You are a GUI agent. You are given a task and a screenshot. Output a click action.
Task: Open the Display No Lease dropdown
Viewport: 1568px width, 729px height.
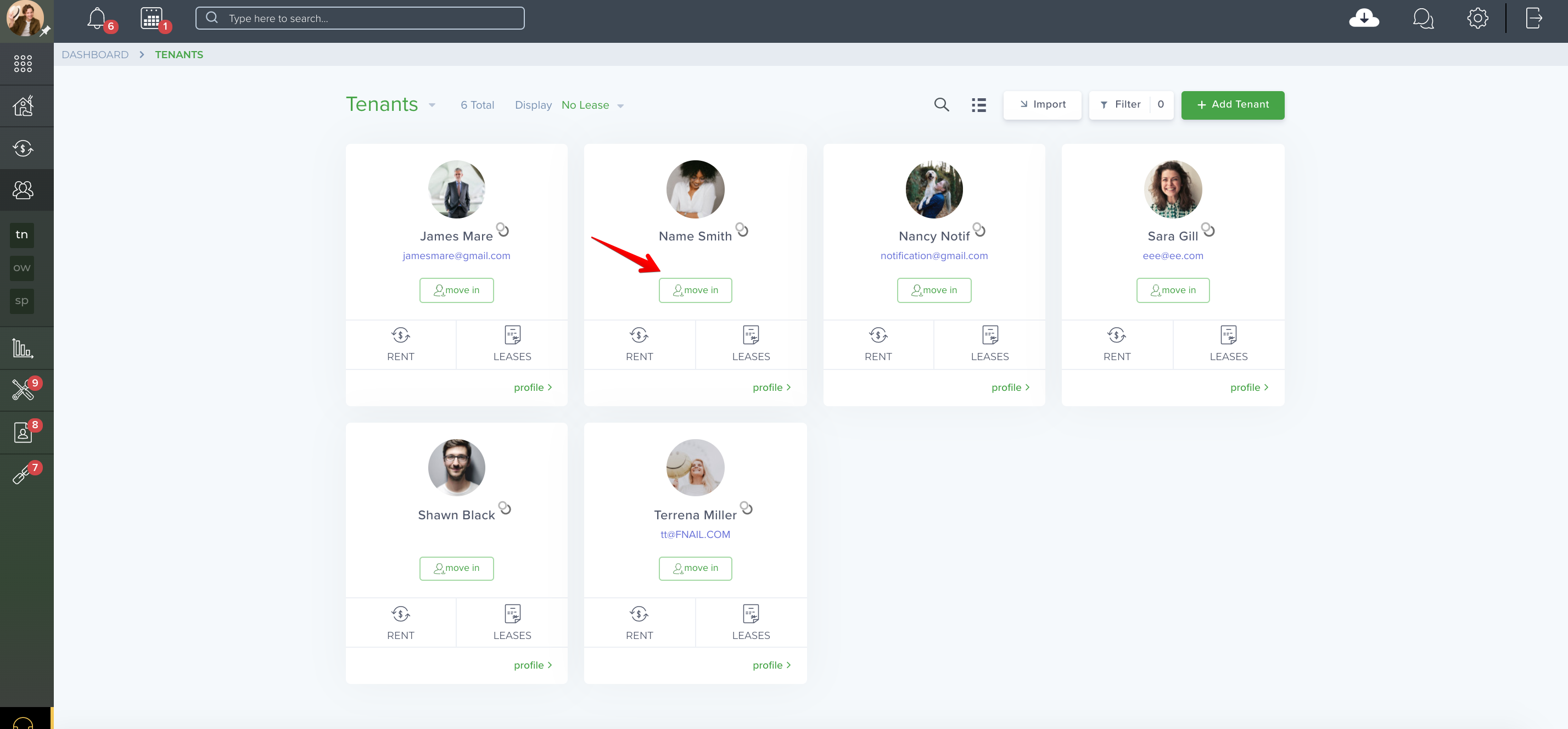pyautogui.click(x=593, y=105)
